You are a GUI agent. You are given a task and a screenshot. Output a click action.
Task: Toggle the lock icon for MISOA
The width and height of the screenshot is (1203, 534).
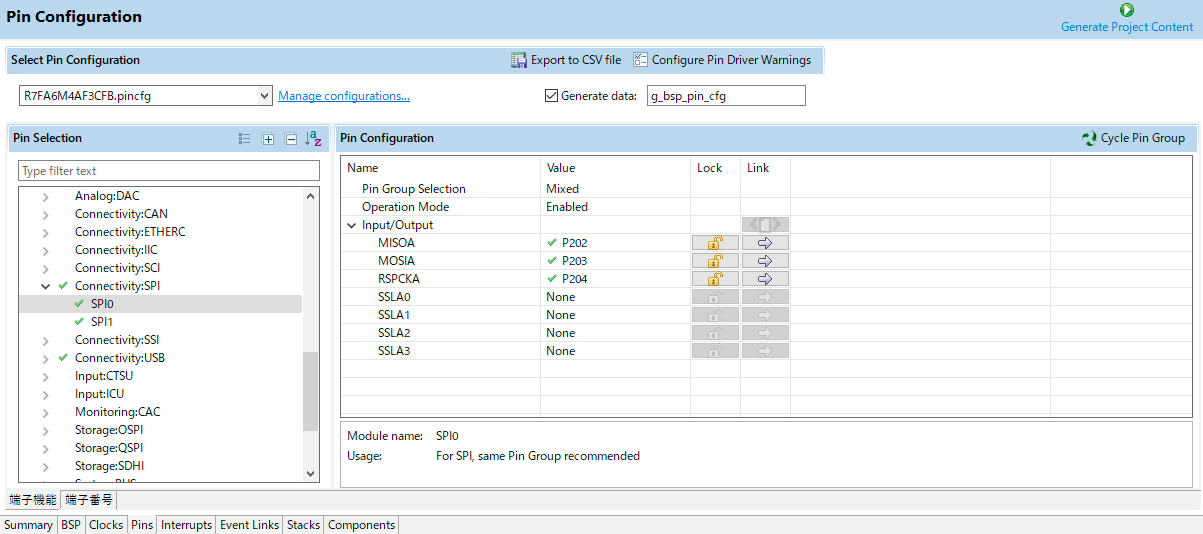point(715,243)
